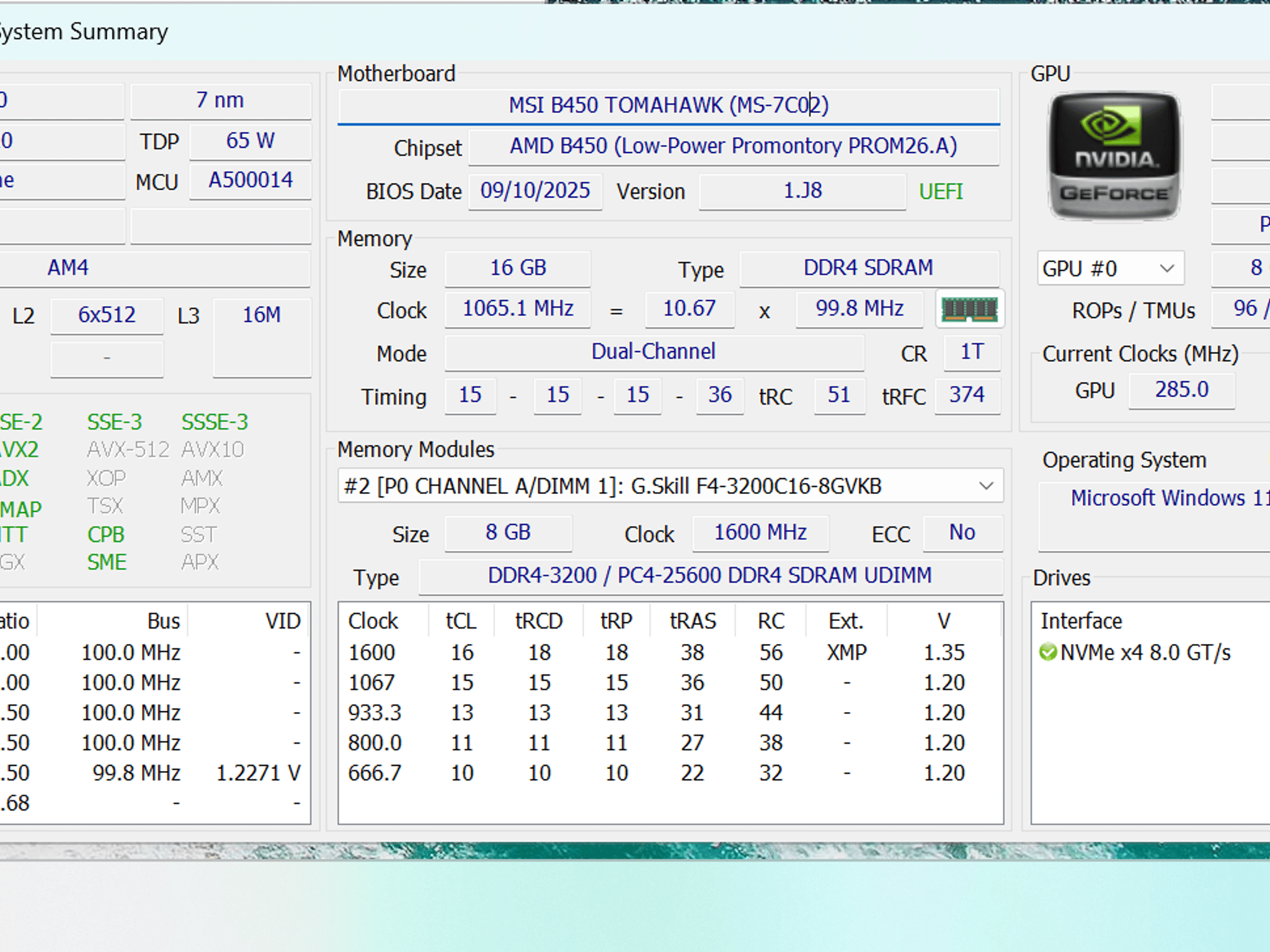Click the MCU A500014 value
The image size is (1270, 952).
pos(250,180)
